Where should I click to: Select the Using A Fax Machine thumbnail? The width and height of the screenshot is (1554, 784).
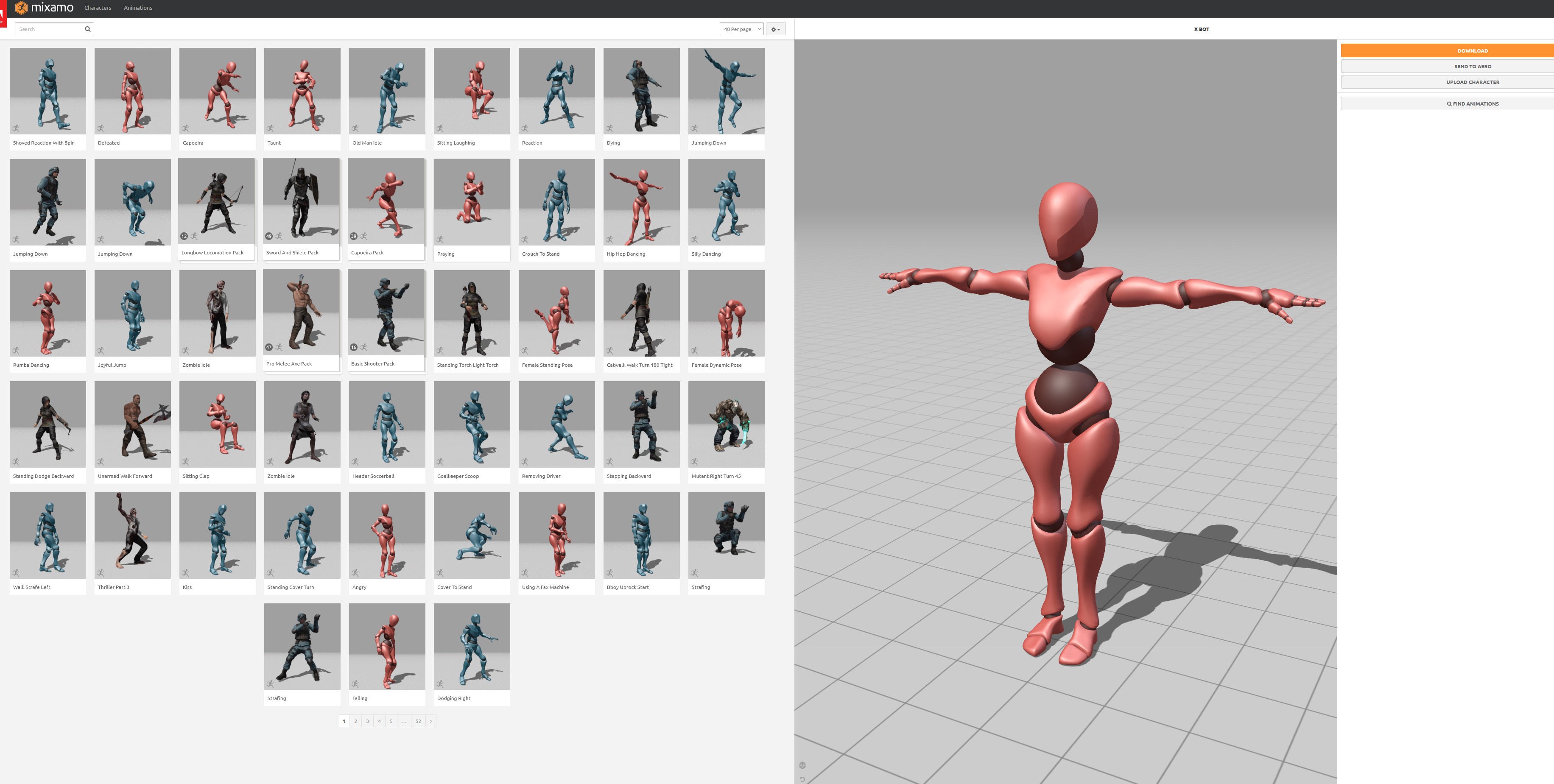[557, 535]
